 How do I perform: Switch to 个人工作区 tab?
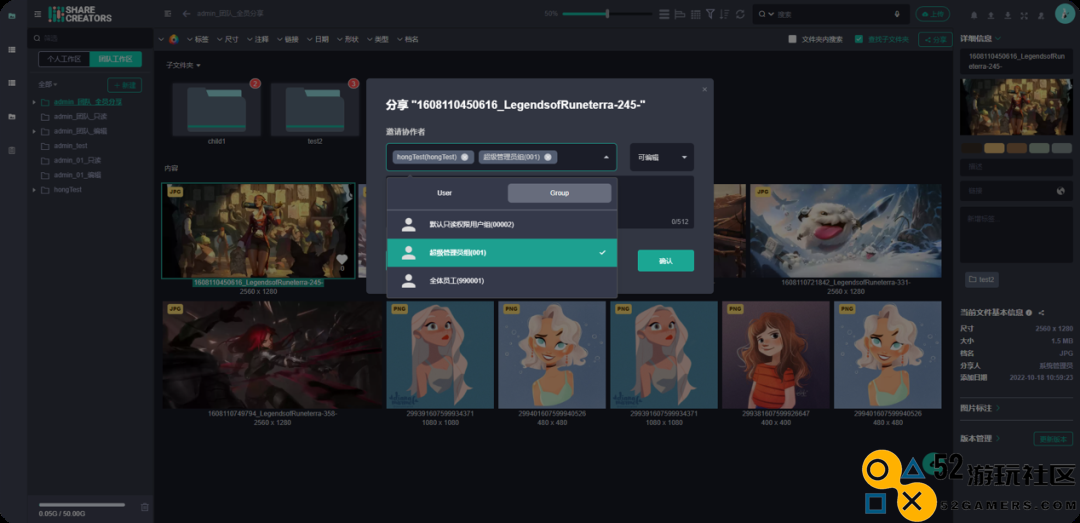pos(64,59)
